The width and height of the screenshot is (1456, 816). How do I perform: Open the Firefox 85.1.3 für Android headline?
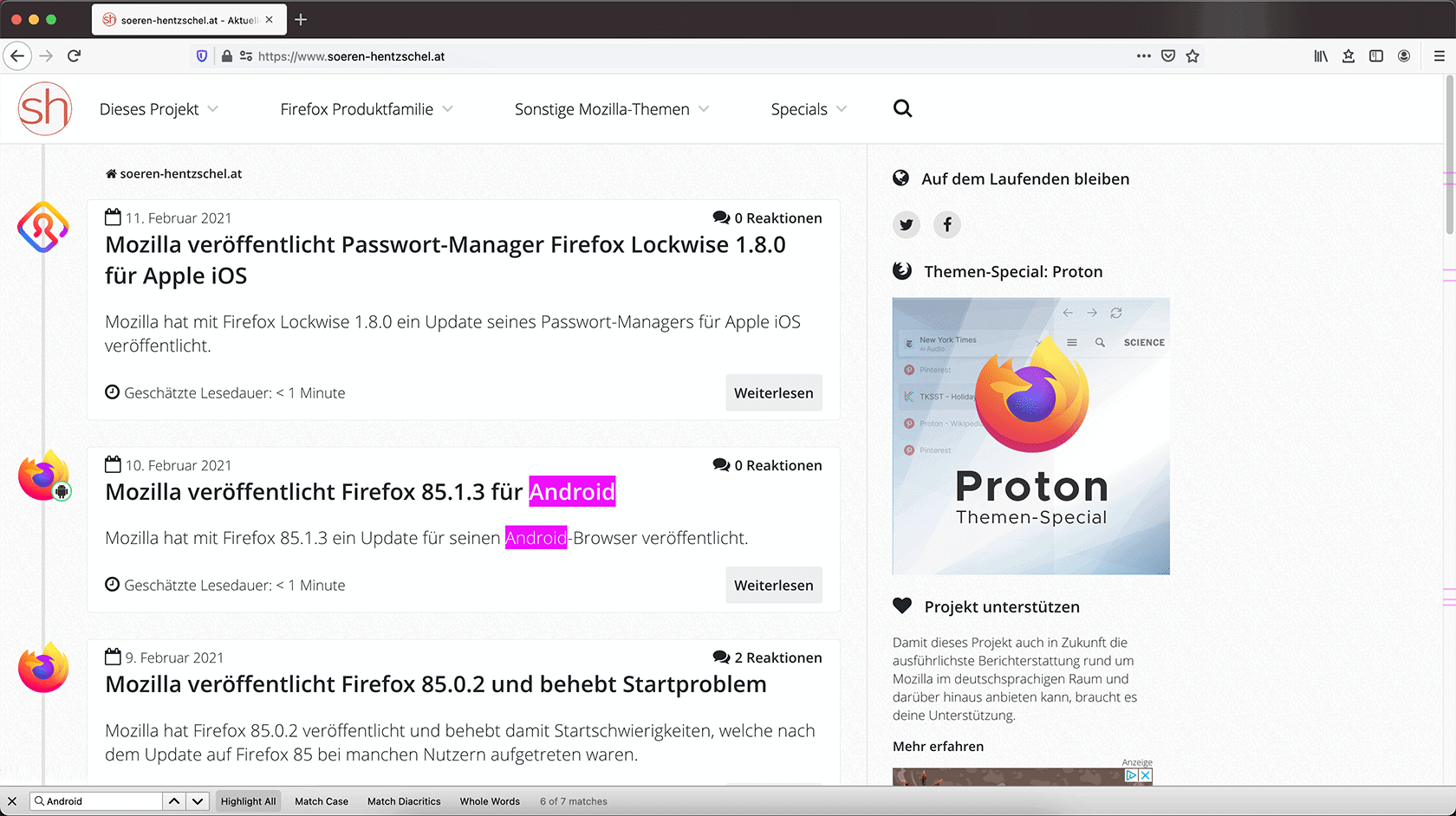[x=361, y=492]
